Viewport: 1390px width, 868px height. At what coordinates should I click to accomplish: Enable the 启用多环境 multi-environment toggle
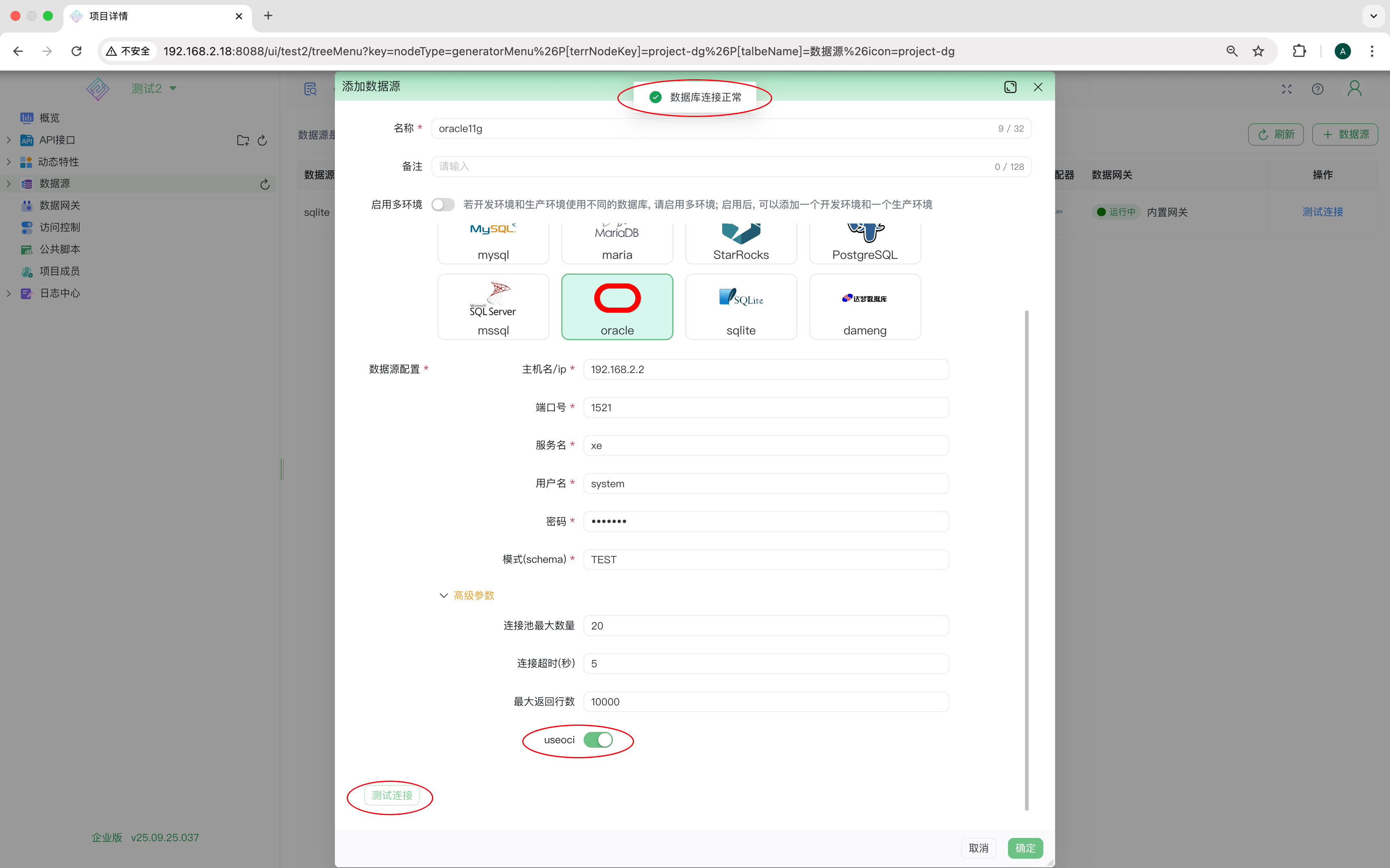[443, 204]
